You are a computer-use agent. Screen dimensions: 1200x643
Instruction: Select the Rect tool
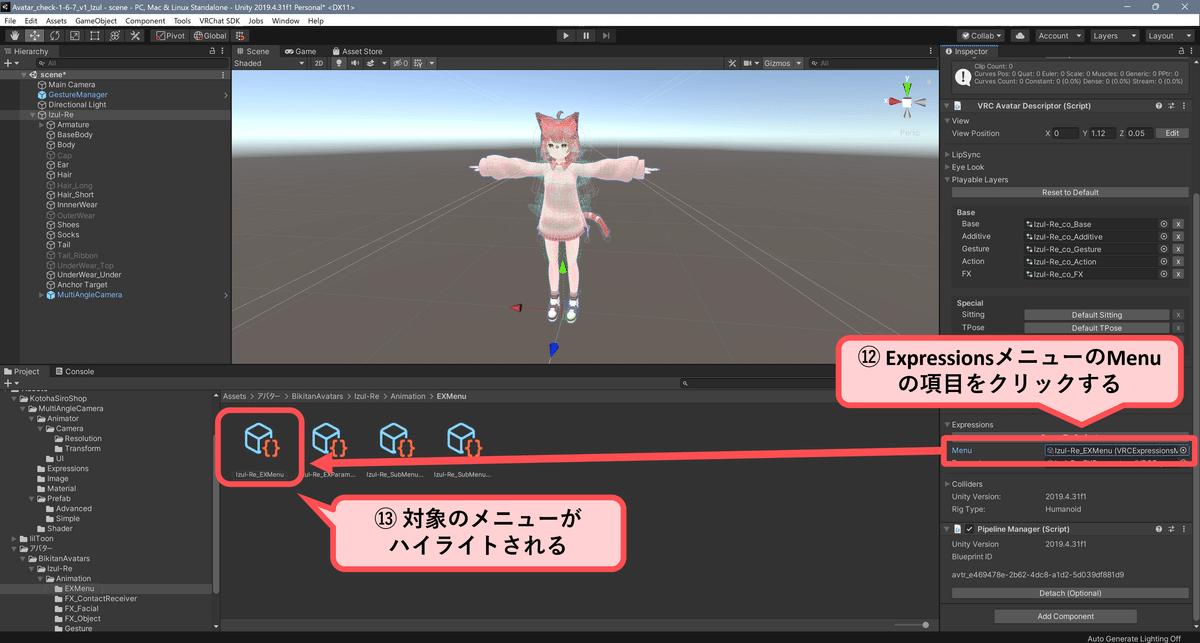(x=94, y=35)
